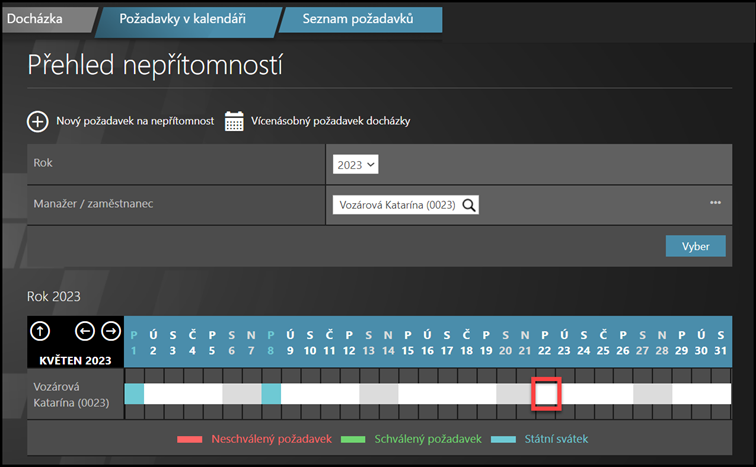Click Nový požadavek na nepřítomnost link
Screen dimensions: 756x467
[x=135, y=121]
